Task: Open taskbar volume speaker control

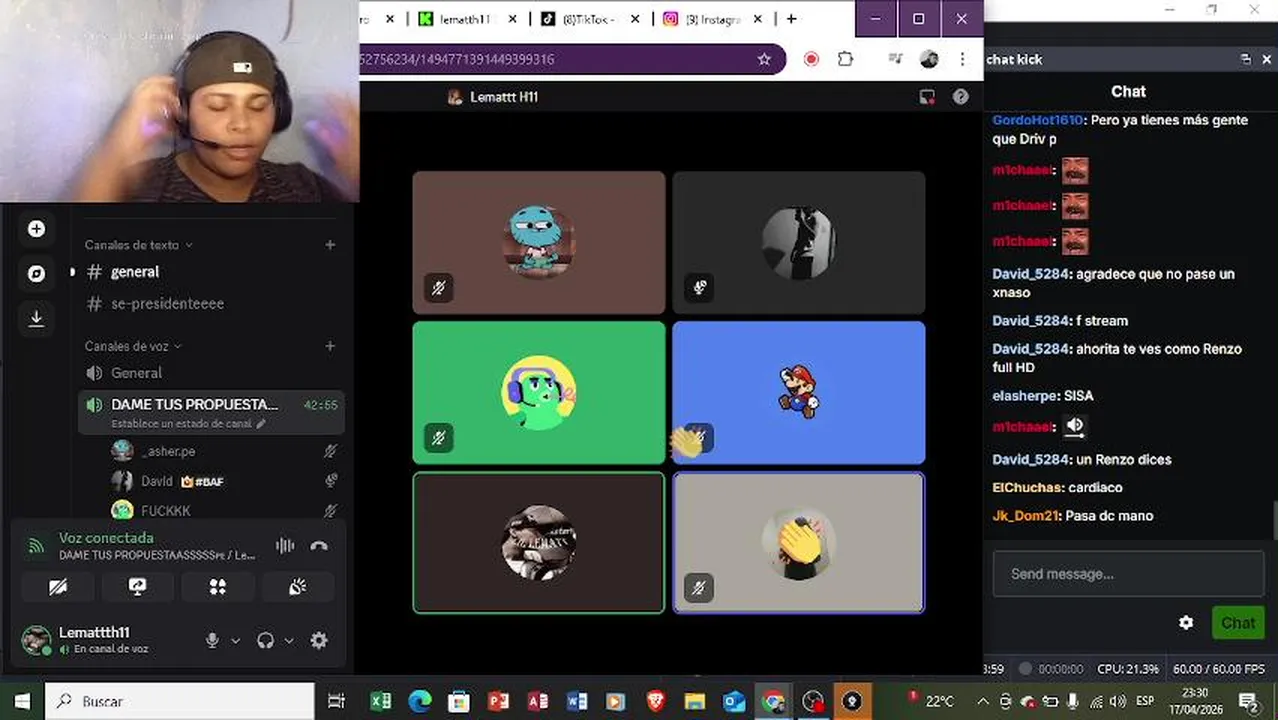Action: coord(1118,701)
